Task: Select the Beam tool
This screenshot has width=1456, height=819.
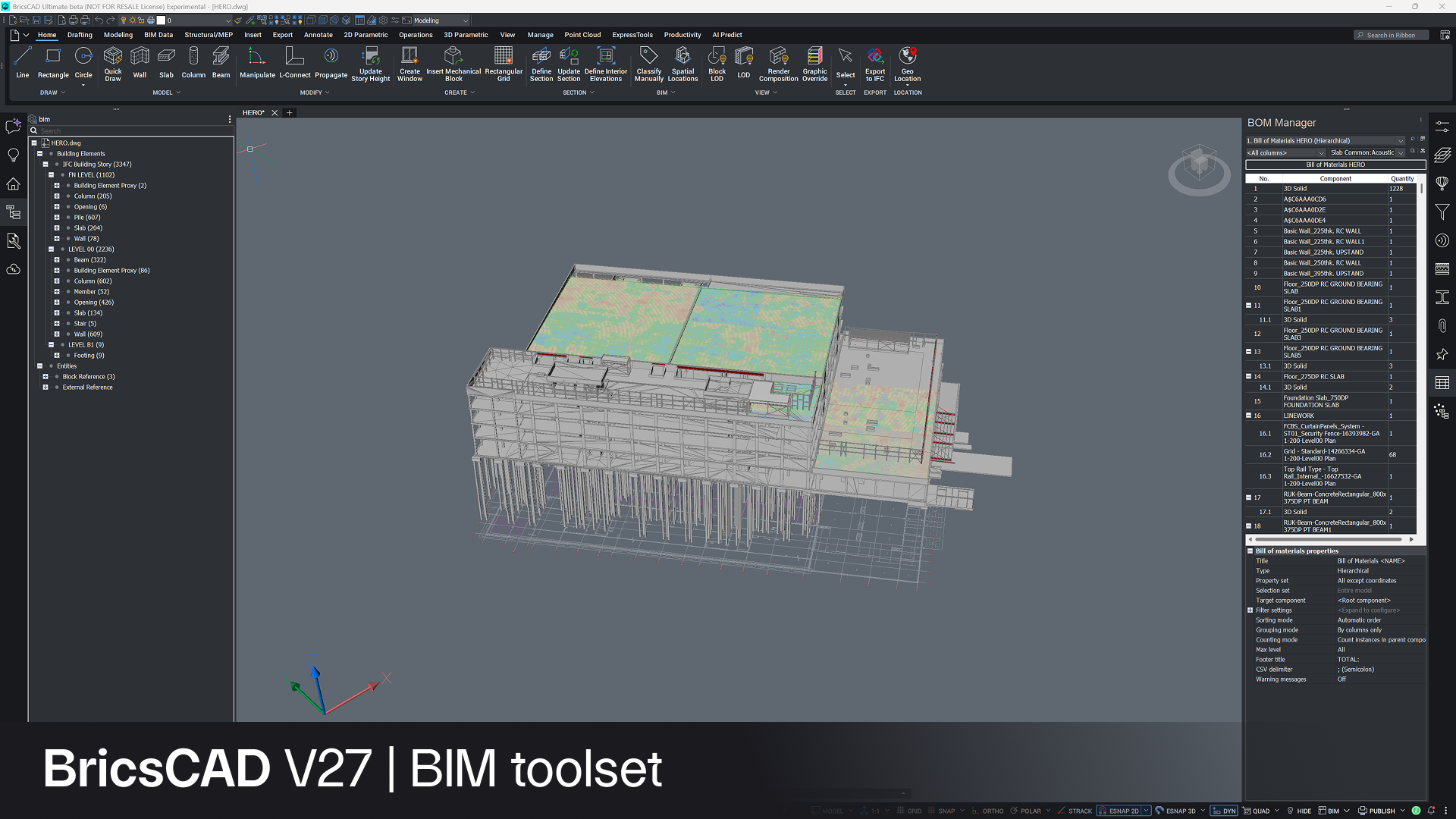Action: [221, 62]
